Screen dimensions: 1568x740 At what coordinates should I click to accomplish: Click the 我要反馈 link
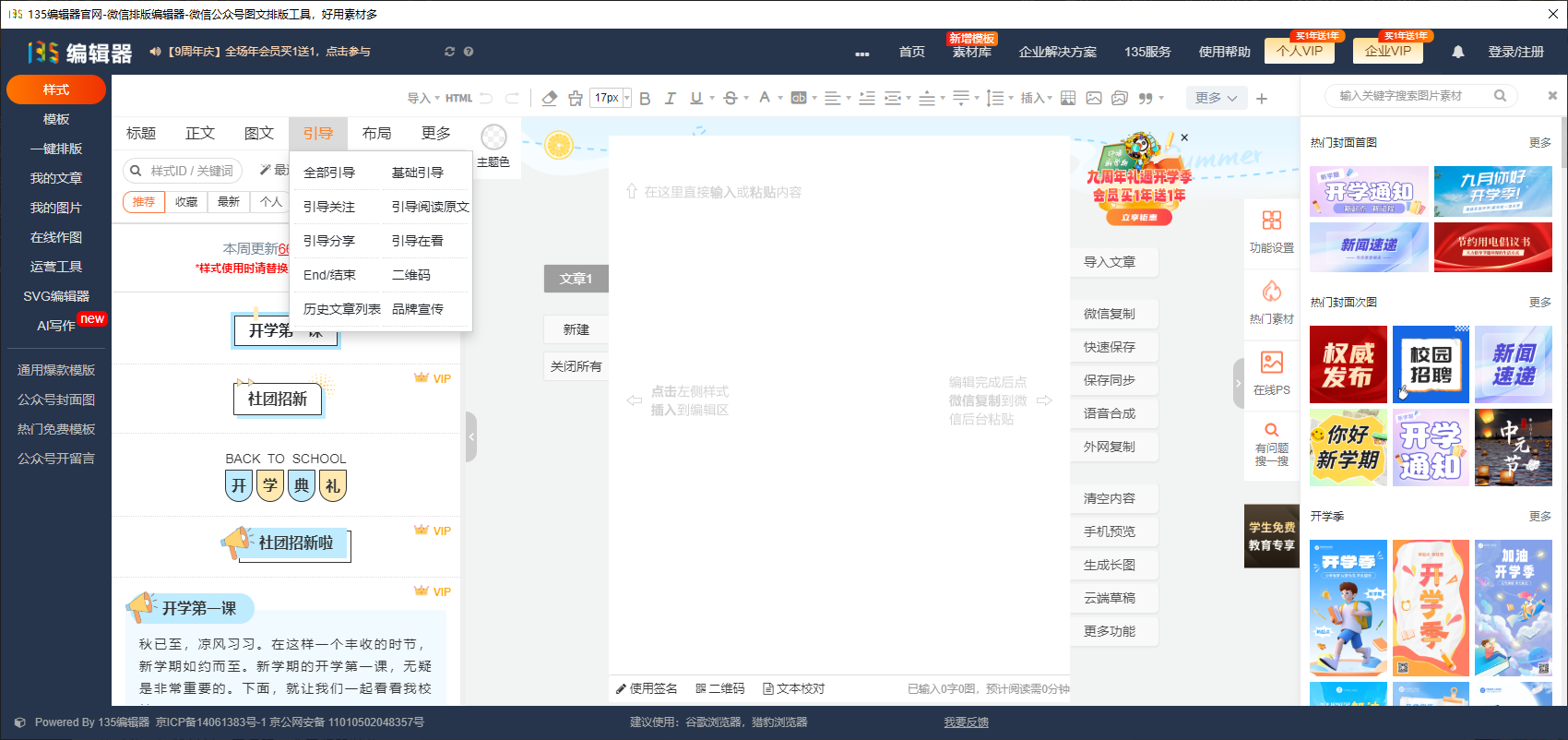pyautogui.click(x=966, y=722)
